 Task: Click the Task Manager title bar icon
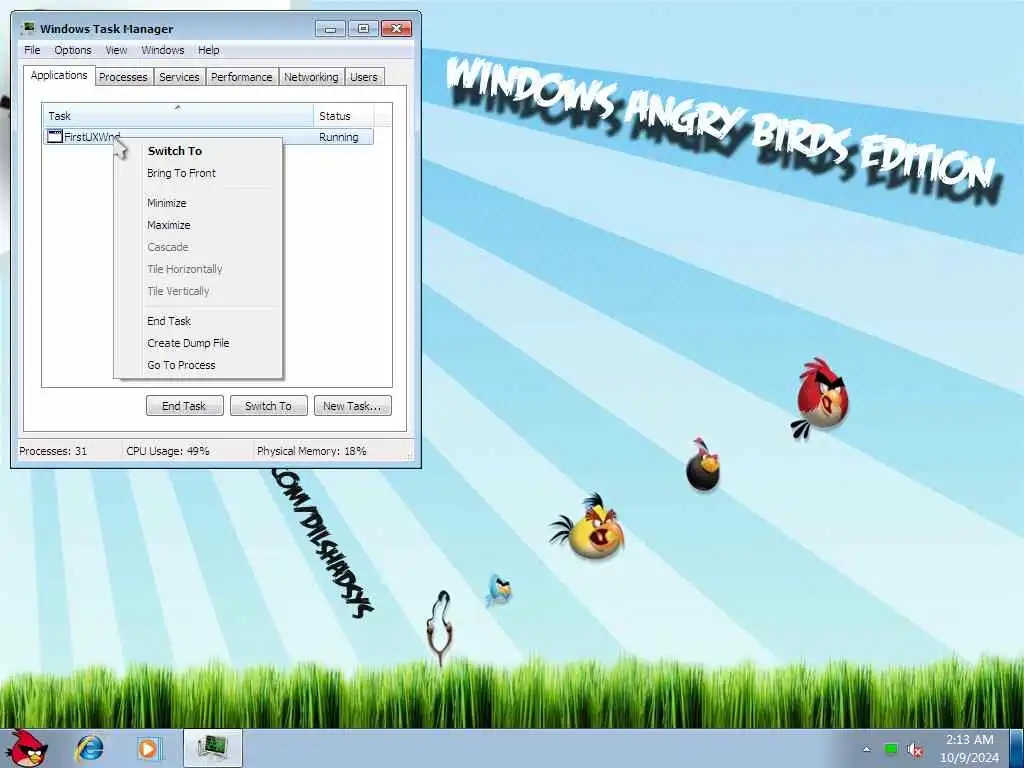pyautogui.click(x=28, y=28)
